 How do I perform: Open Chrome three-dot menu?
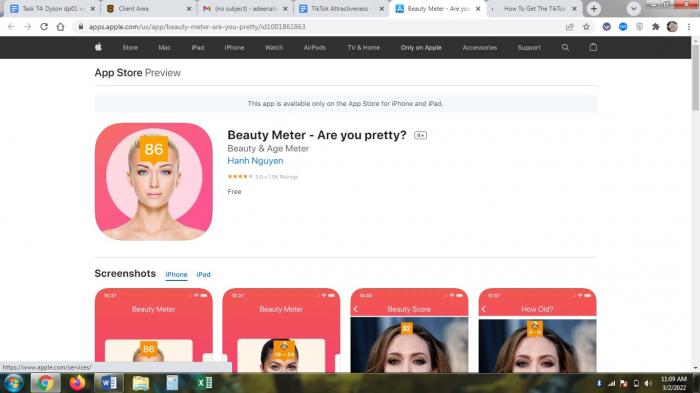pos(689,27)
